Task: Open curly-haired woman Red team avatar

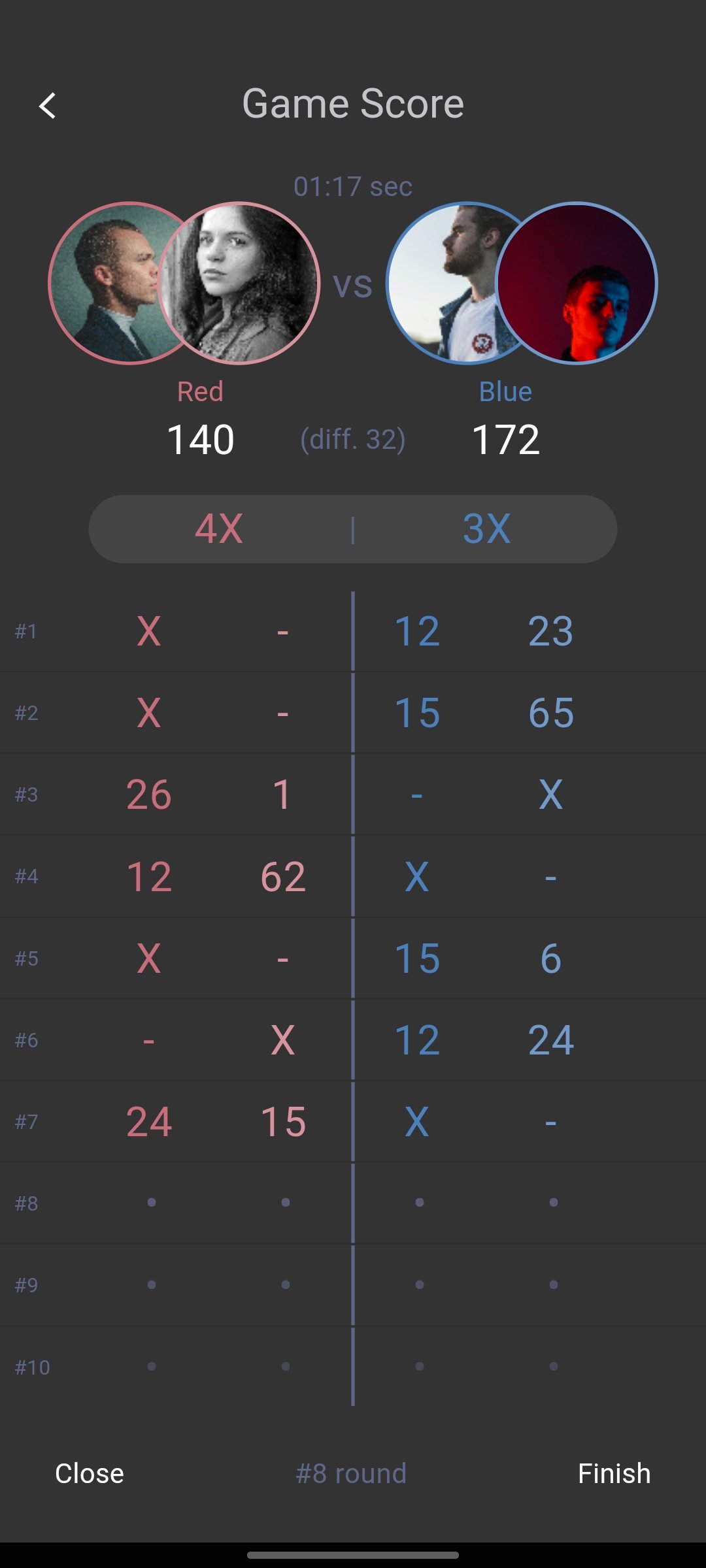Action: pos(239,283)
